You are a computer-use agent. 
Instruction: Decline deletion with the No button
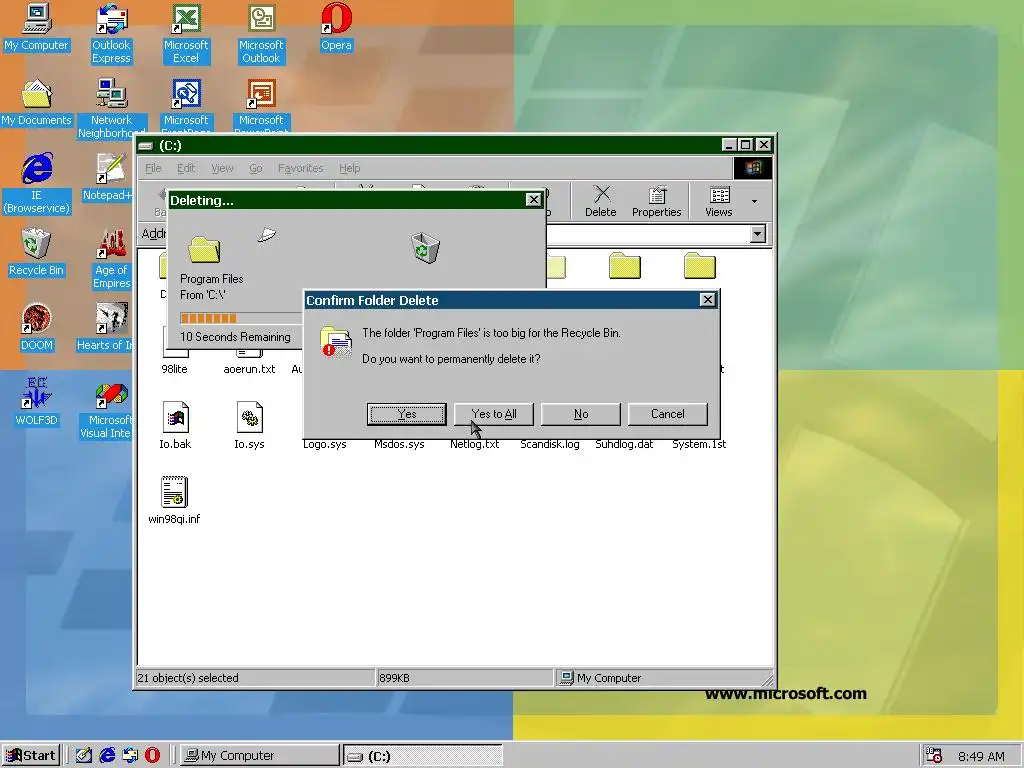[x=581, y=414]
